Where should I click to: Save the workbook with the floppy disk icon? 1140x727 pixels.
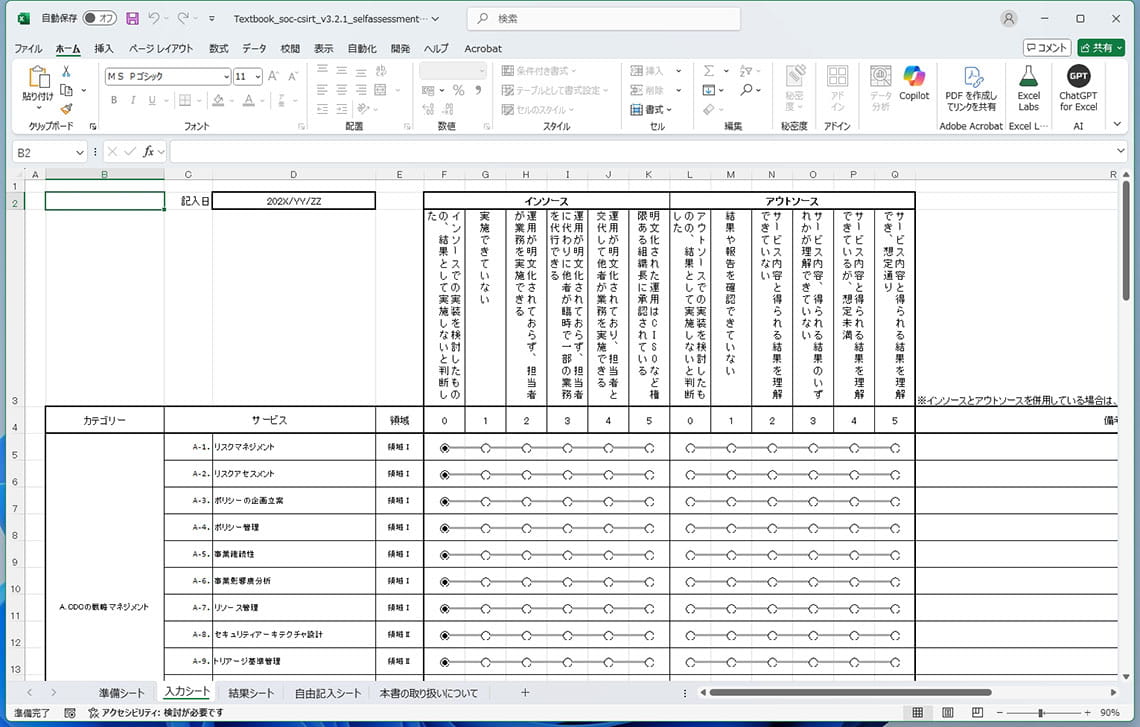(x=132, y=18)
